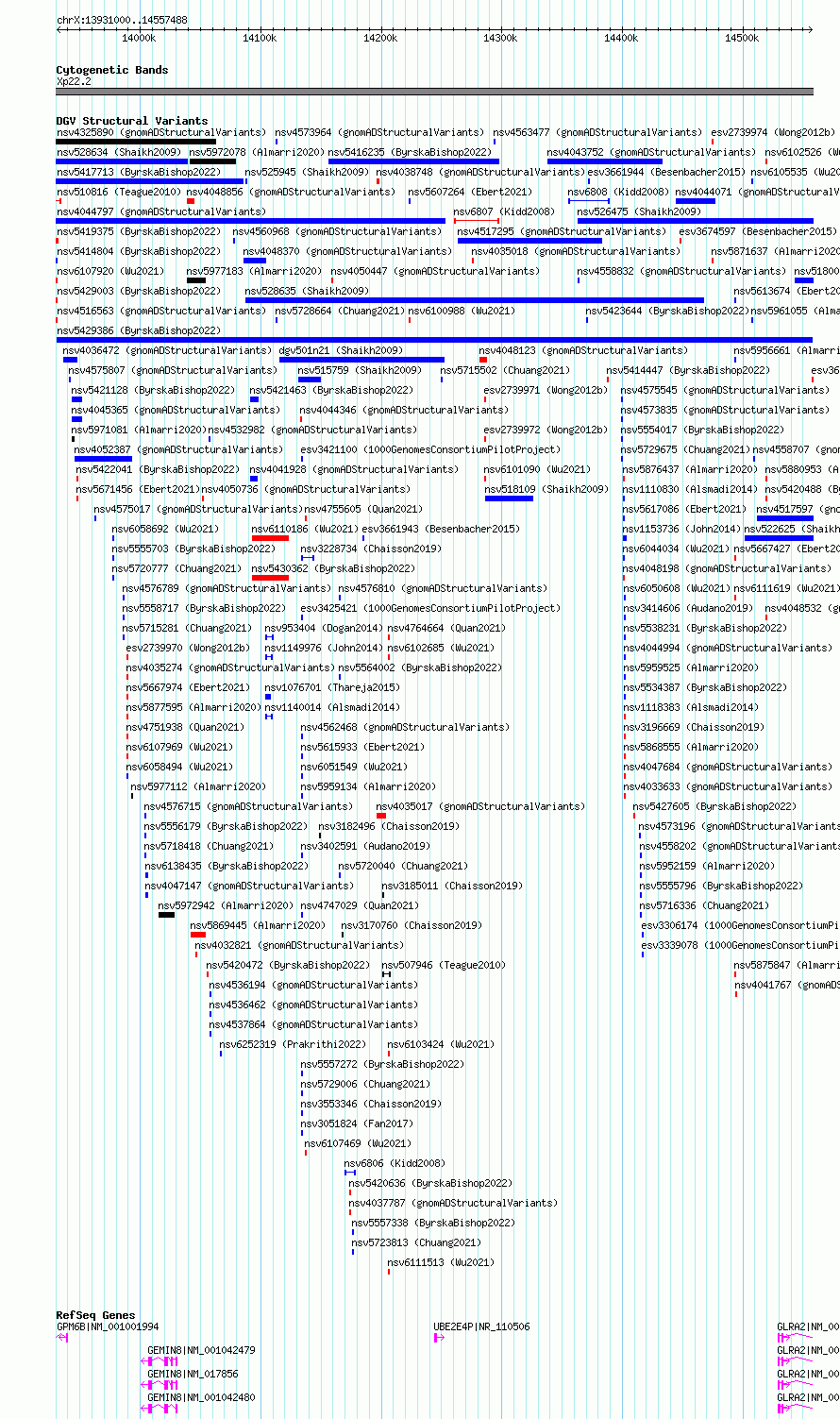Open the Cytogenetic Bands track title
This screenshot has width=840, height=1419.
(x=112, y=70)
